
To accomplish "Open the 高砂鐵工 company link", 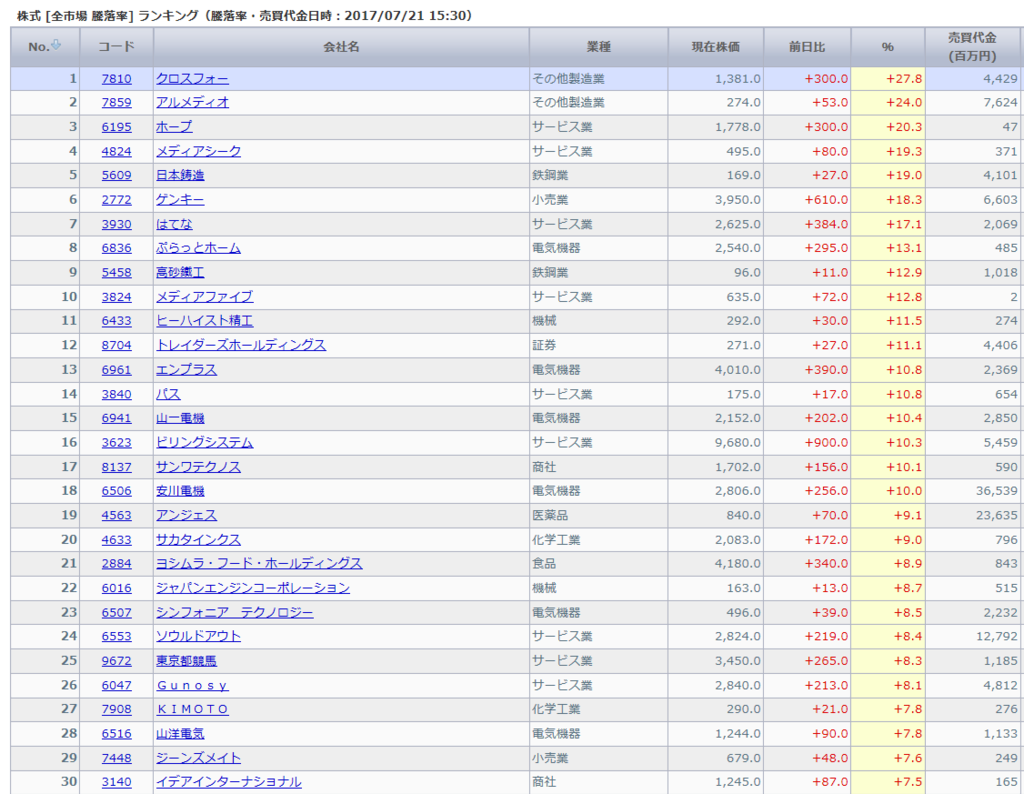I will pyautogui.click(x=180, y=272).
